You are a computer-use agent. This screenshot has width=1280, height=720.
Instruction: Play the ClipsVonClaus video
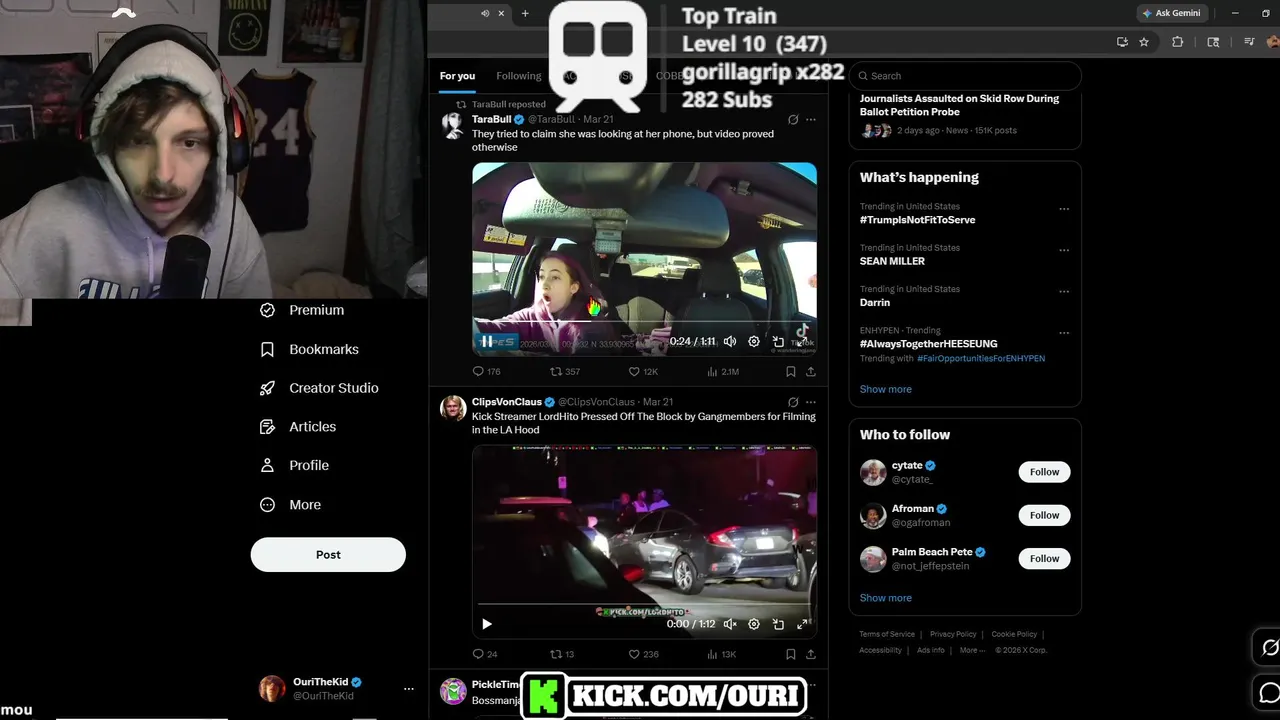tap(487, 624)
